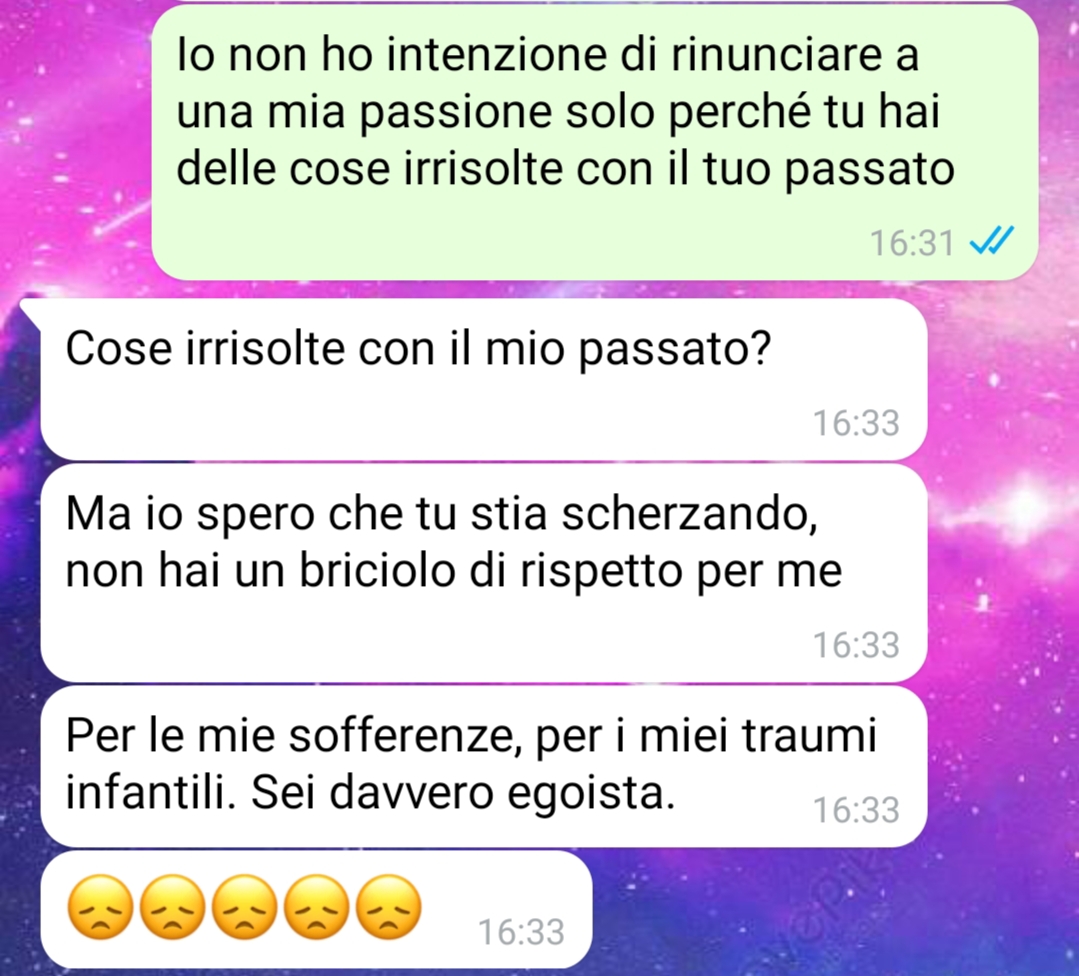Click the words 'Sei davvero egoista.'

pos(462,794)
